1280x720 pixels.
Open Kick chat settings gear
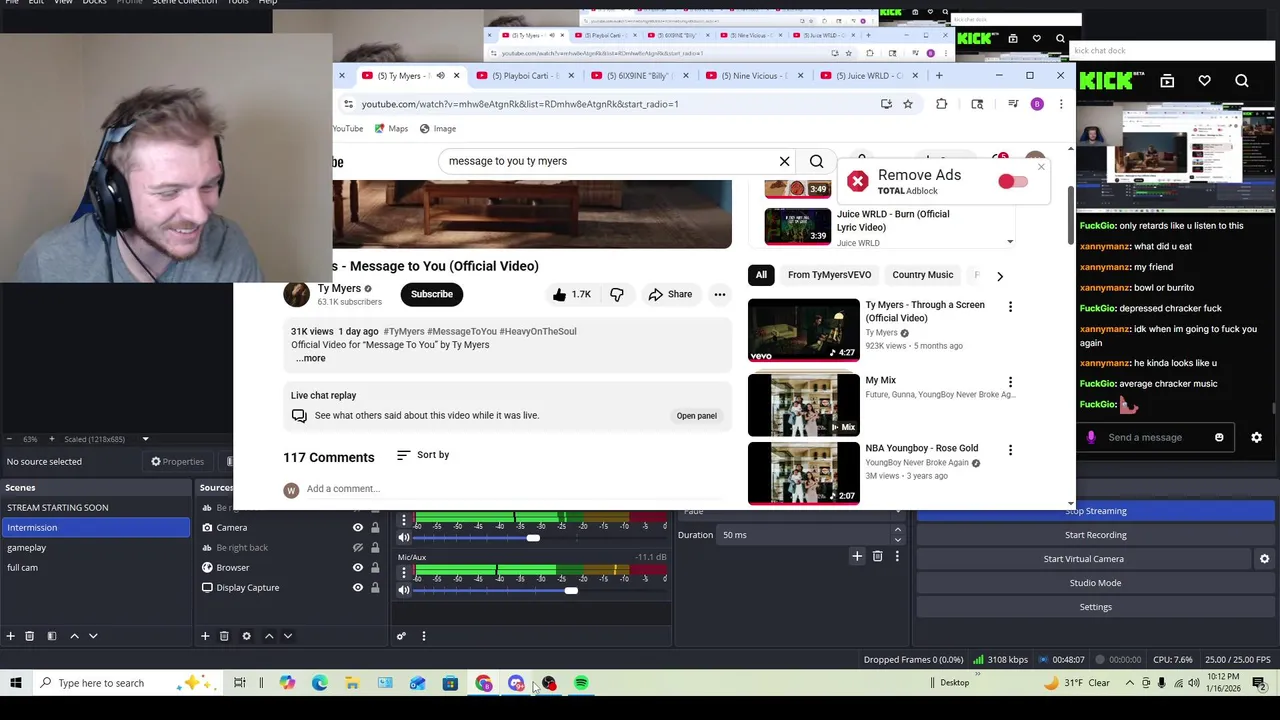click(x=1257, y=437)
